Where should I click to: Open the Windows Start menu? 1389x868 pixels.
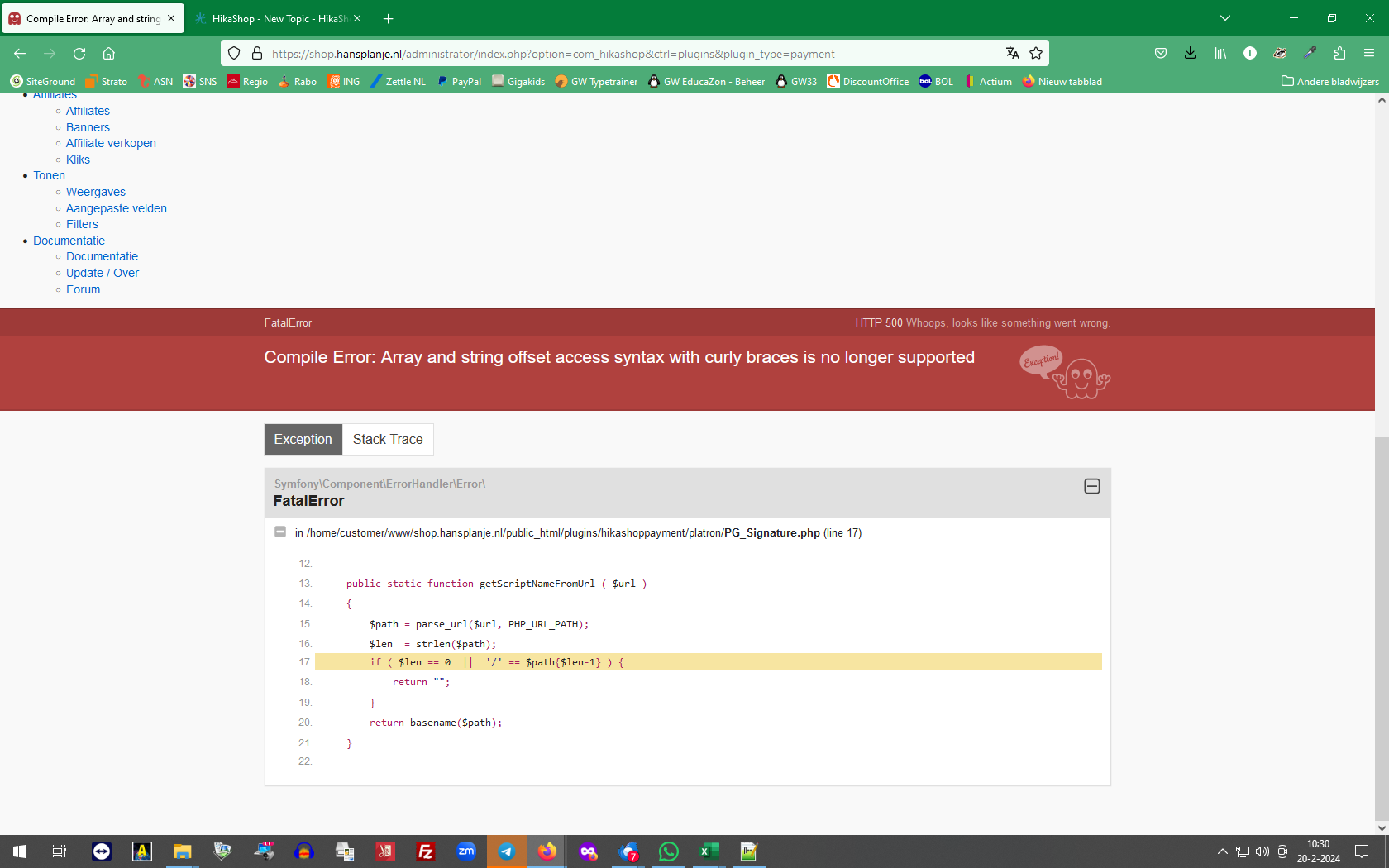[20, 851]
